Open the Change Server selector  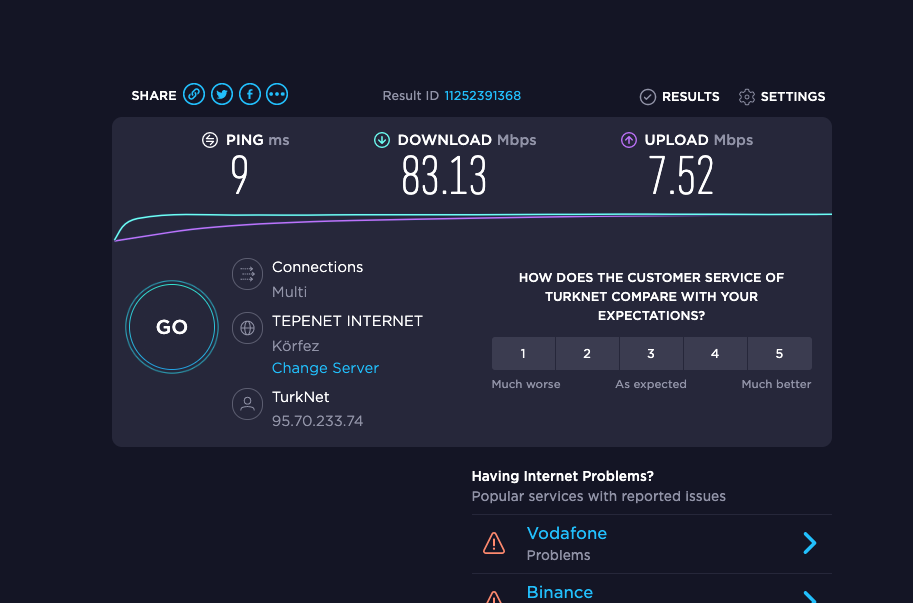click(325, 368)
